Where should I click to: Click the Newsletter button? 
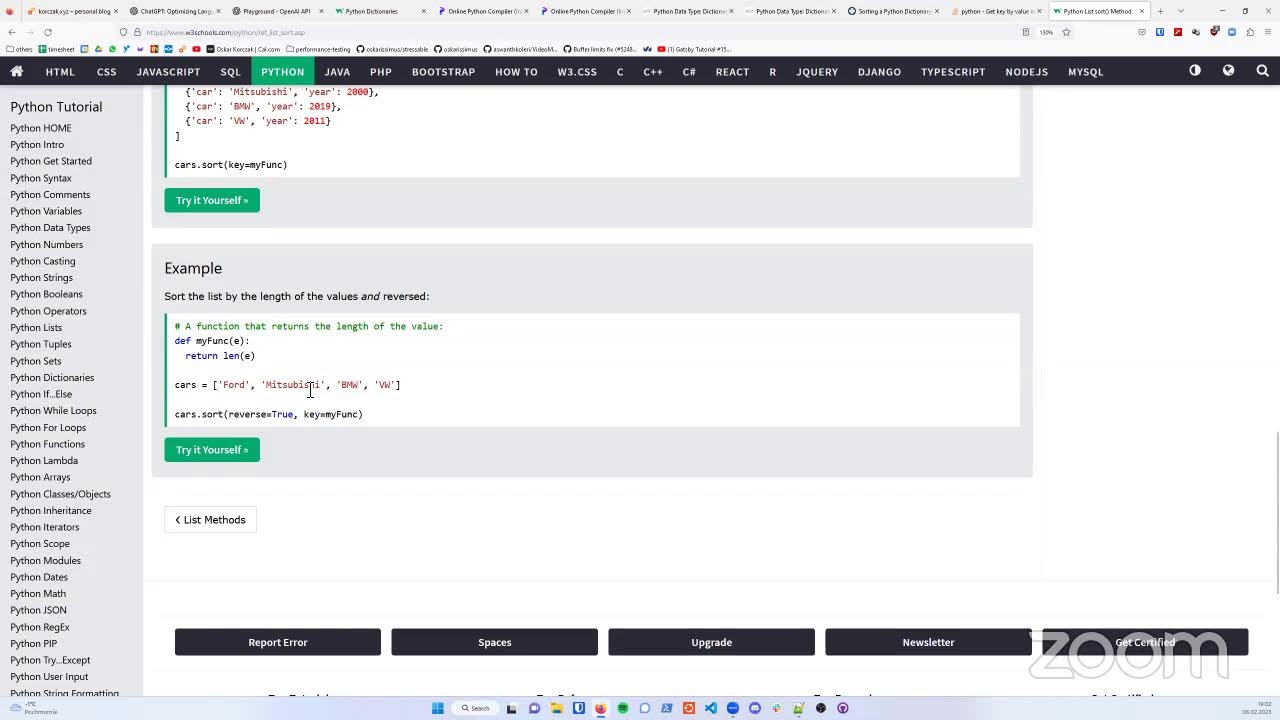point(928,642)
